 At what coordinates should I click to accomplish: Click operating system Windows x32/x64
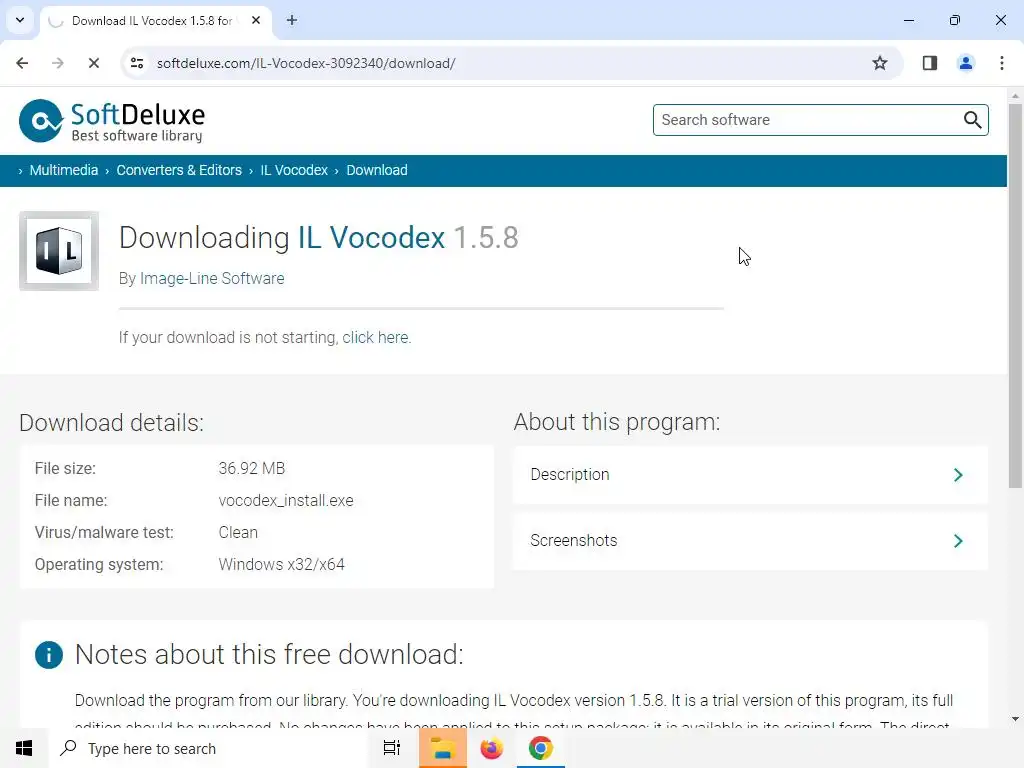tap(281, 564)
